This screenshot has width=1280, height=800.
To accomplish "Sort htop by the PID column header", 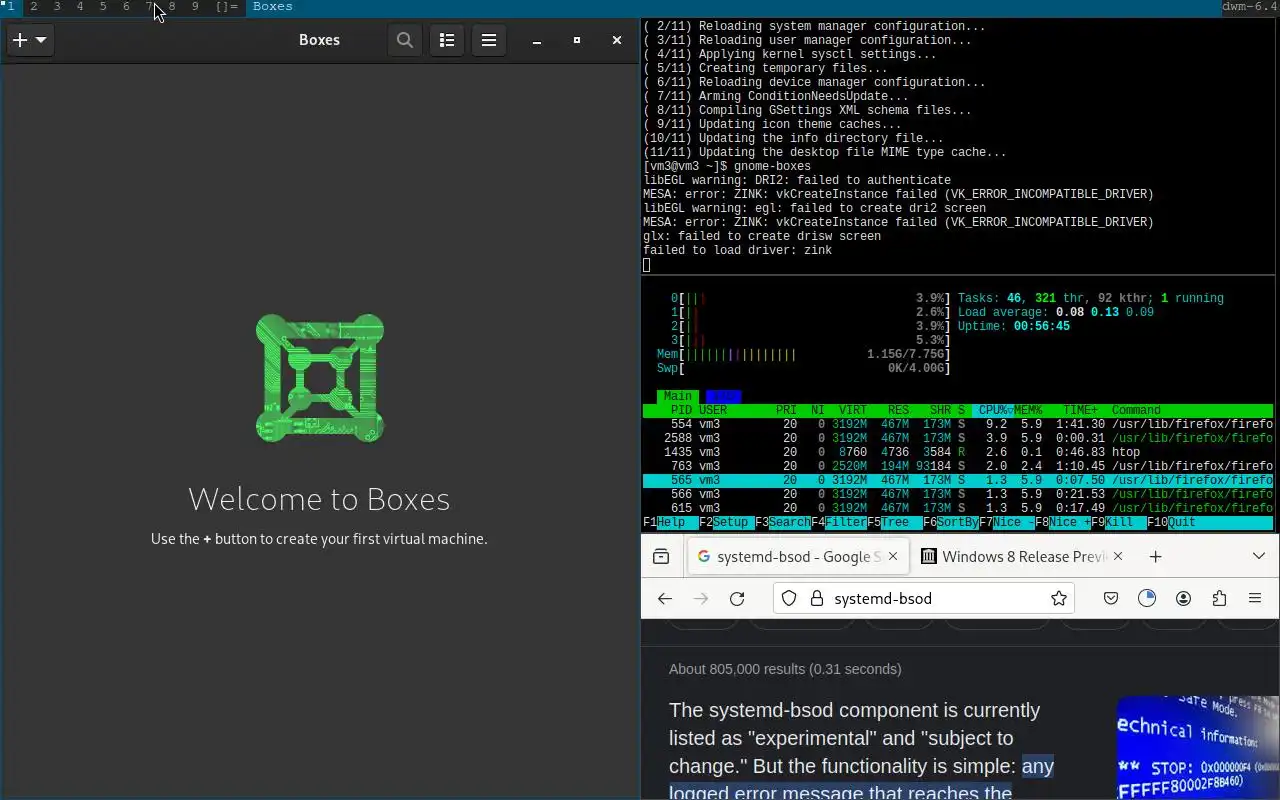I will 681,410.
